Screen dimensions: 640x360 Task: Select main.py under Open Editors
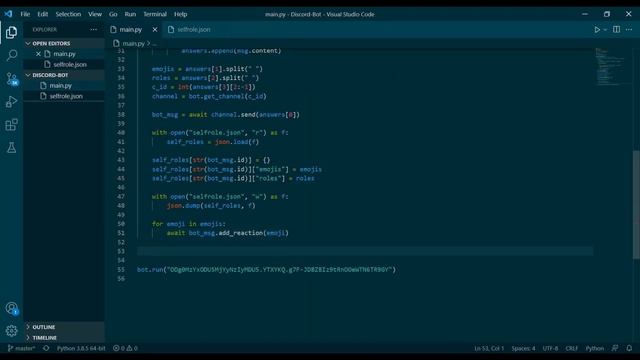64,54
